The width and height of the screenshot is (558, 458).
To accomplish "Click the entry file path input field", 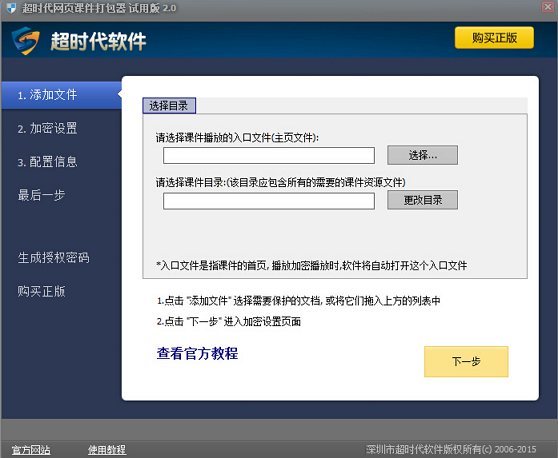I will (269, 156).
